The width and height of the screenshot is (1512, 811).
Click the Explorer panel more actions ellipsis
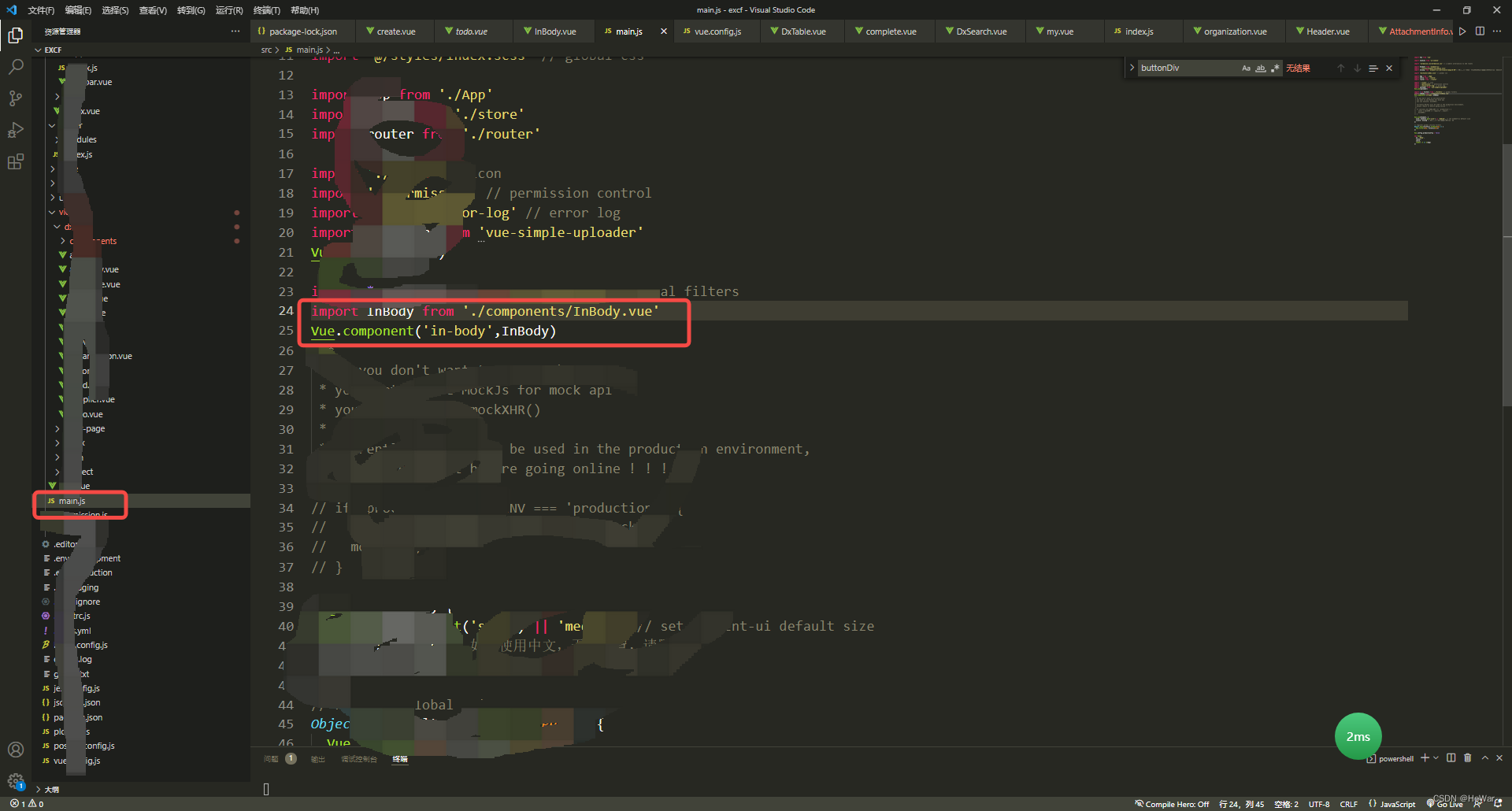(x=235, y=31)
